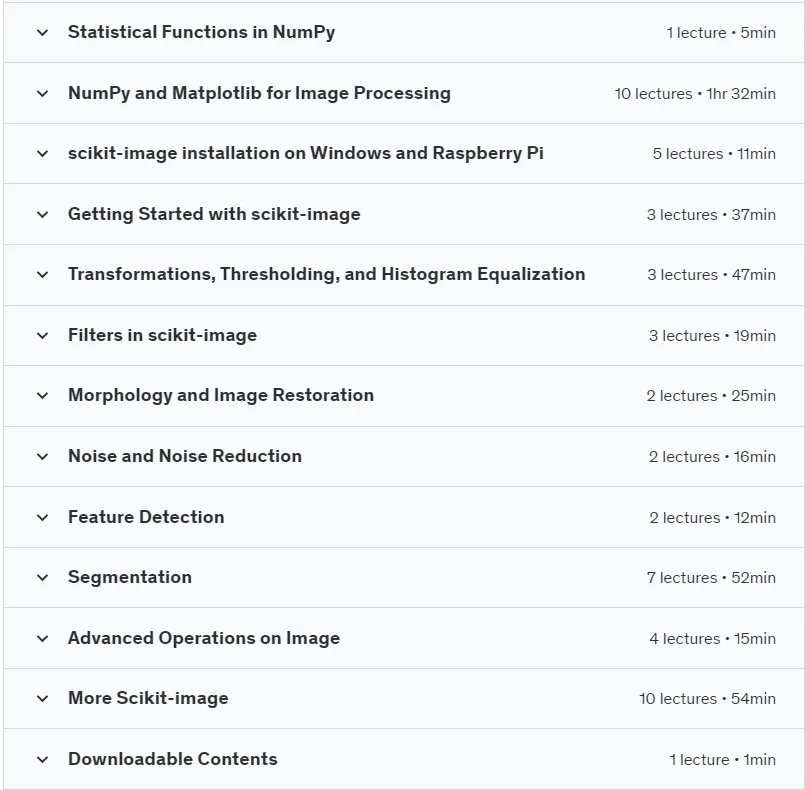The image size is (805, 790).
Task: Expand the Downloadable Contents chevron
Action: [43, 760]
